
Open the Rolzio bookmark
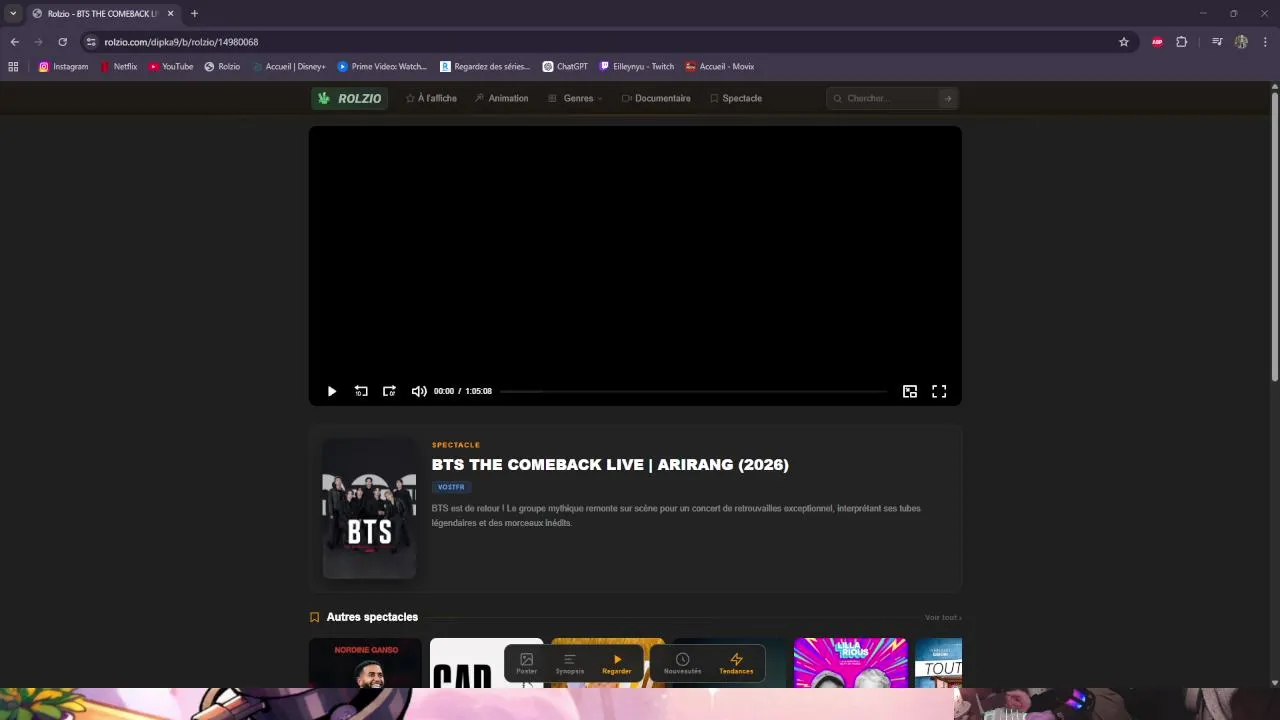tap(222, 67)
